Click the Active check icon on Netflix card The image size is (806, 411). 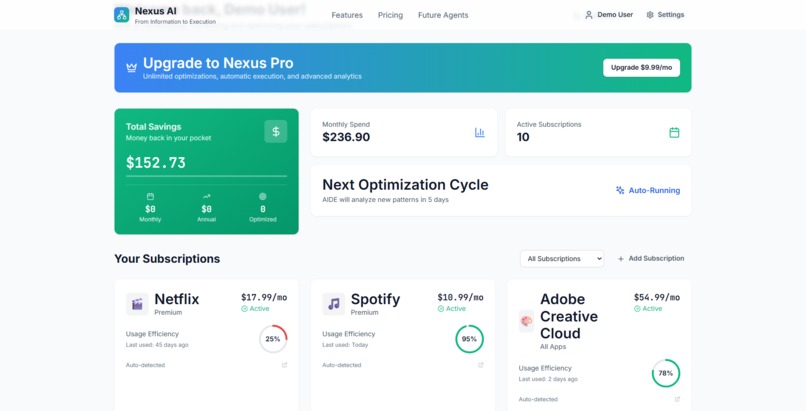coord(245,309)
